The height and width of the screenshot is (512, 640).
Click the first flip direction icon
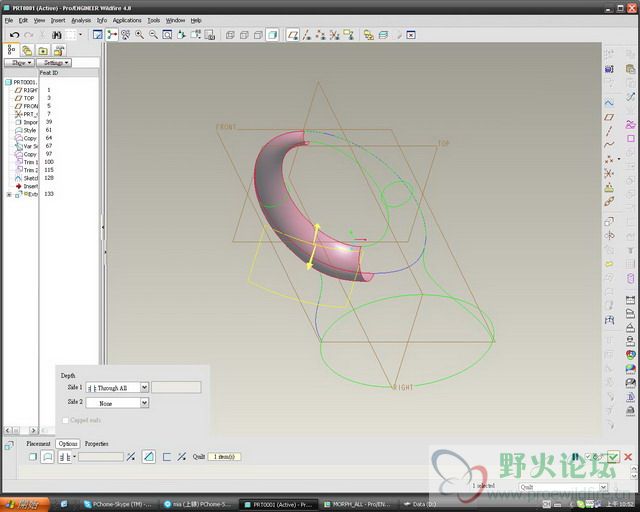click(131, 457)
